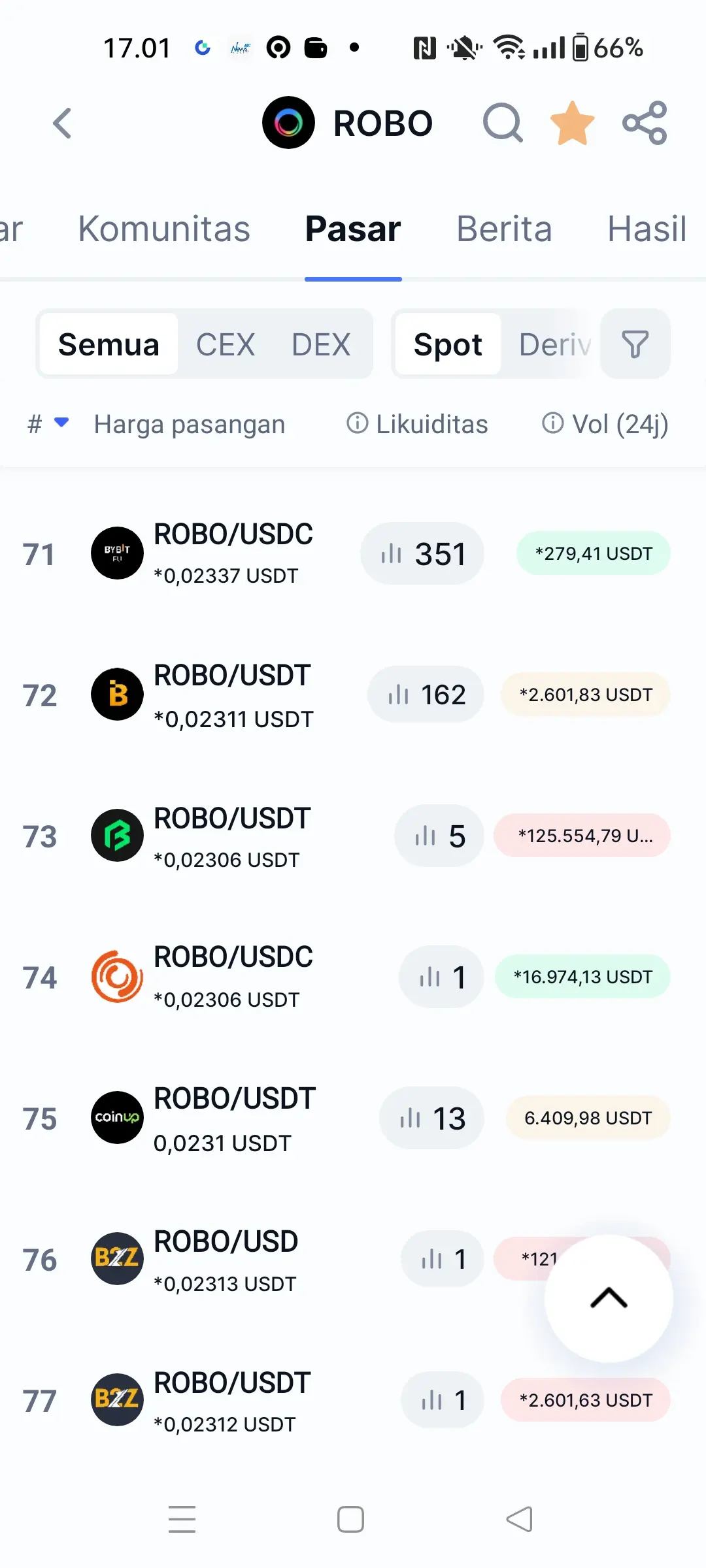Switch to Derivatives market type
The image size is (706, 1568).
(x=554, y=344)
